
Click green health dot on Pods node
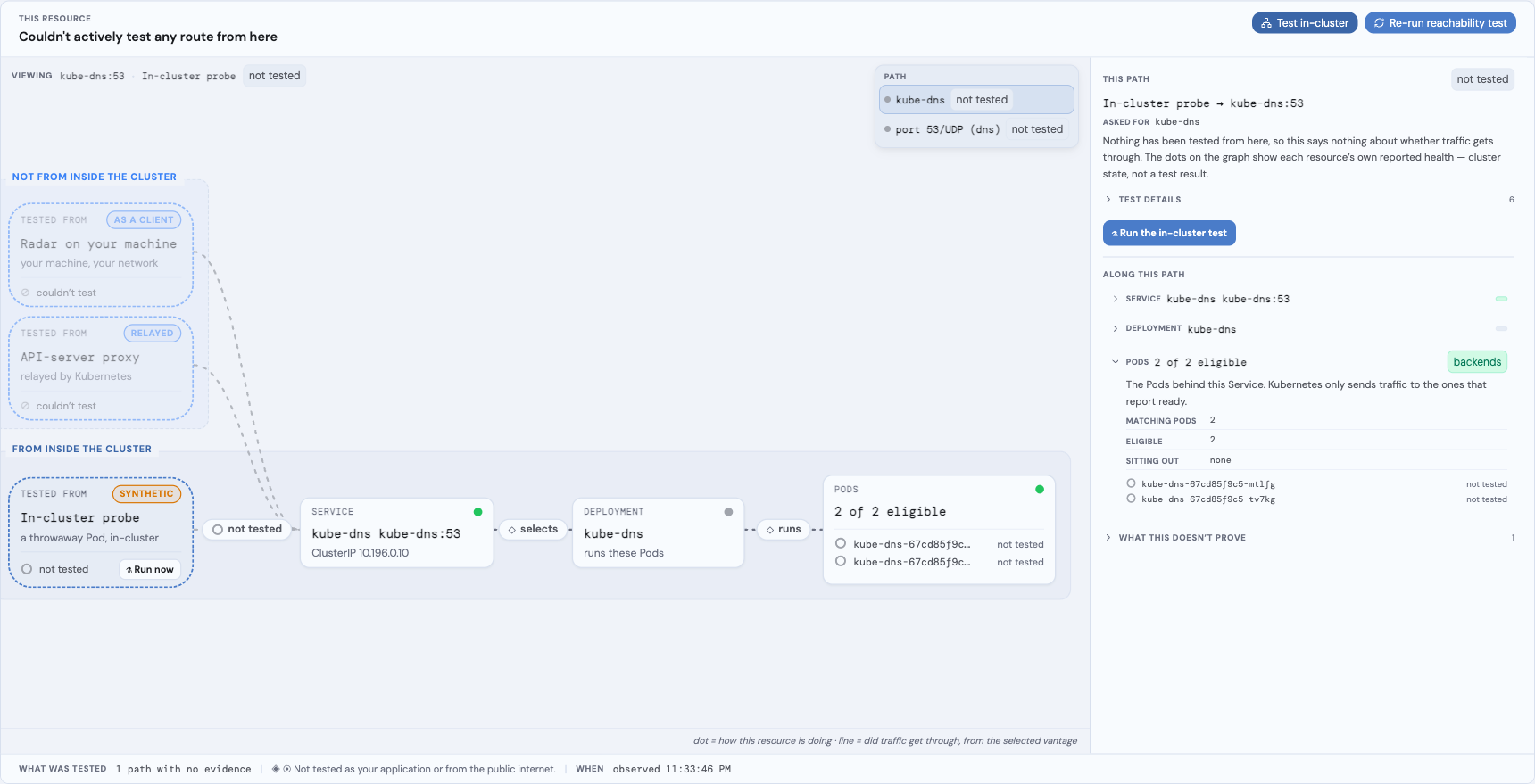click(x=1040, y=490)
